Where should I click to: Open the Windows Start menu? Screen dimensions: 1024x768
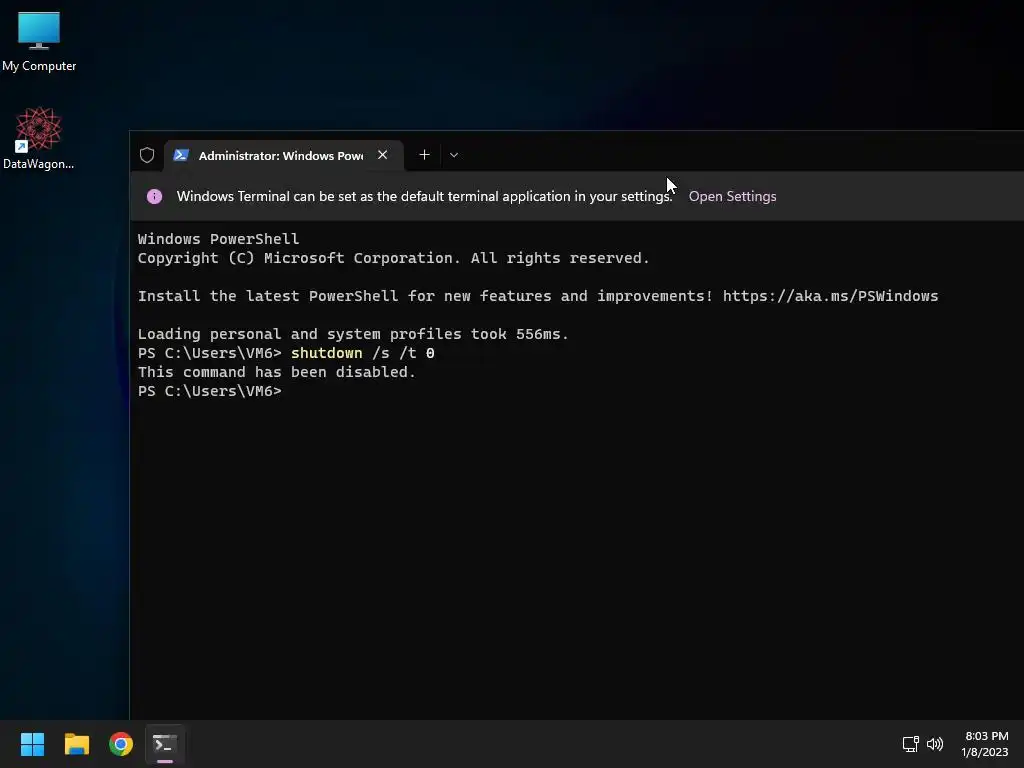(x=32, y=744)
